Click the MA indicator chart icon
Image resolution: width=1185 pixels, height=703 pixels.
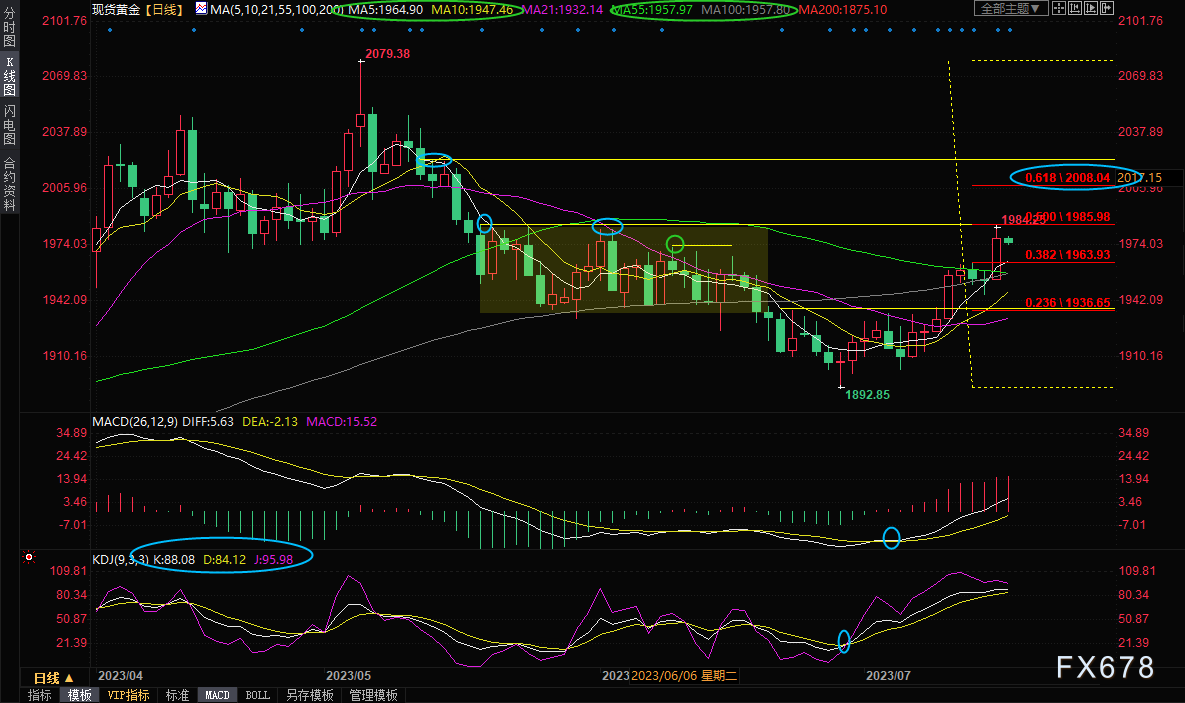201,8
